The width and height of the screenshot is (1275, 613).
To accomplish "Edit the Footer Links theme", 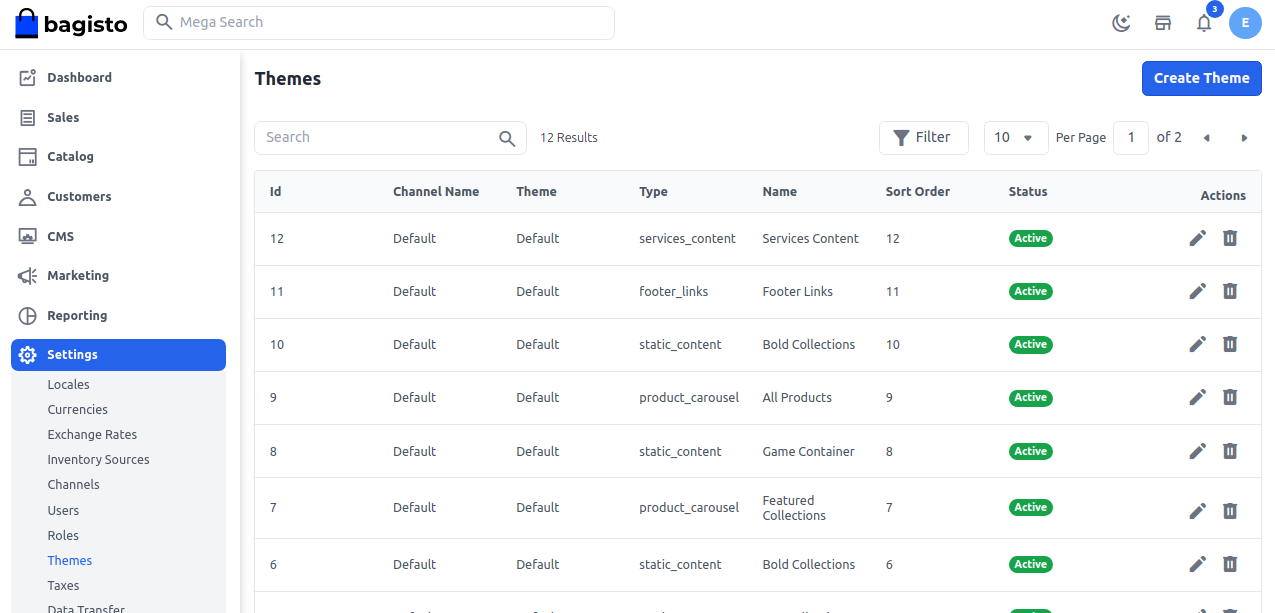I will point(1197,291).
